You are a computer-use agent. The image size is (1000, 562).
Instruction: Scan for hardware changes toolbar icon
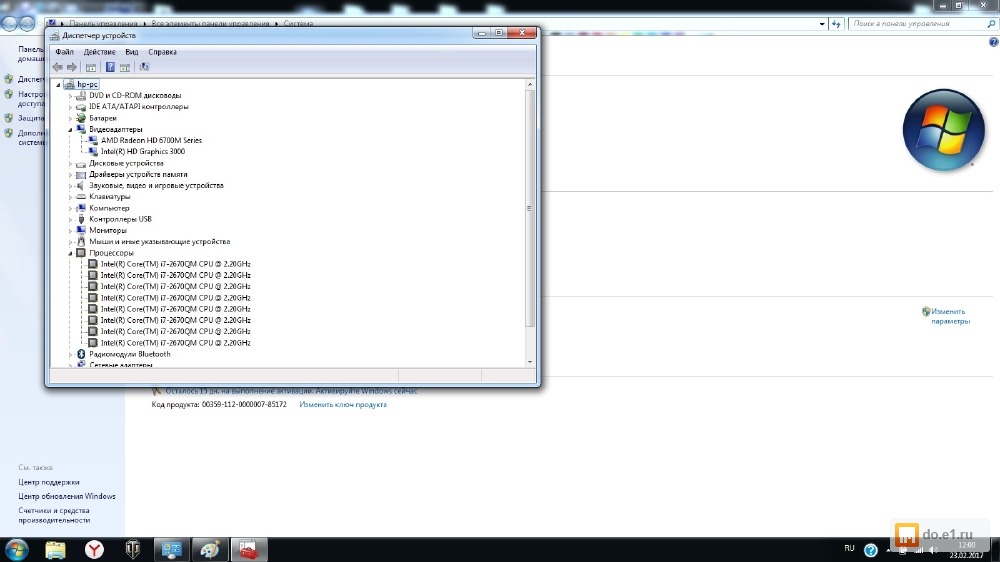pyautogui.click(x=145, y=67)
